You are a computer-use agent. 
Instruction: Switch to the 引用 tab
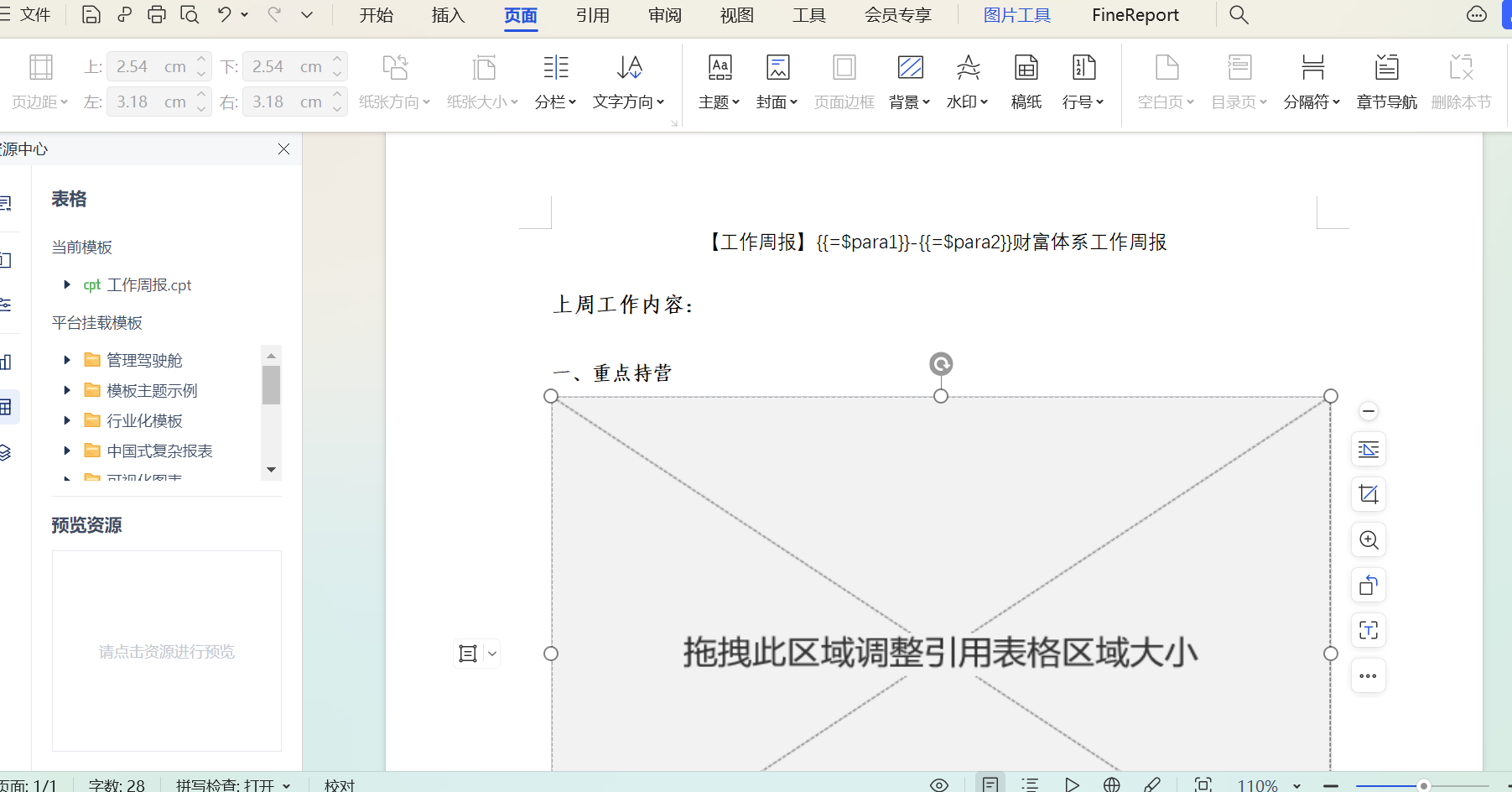592,15
